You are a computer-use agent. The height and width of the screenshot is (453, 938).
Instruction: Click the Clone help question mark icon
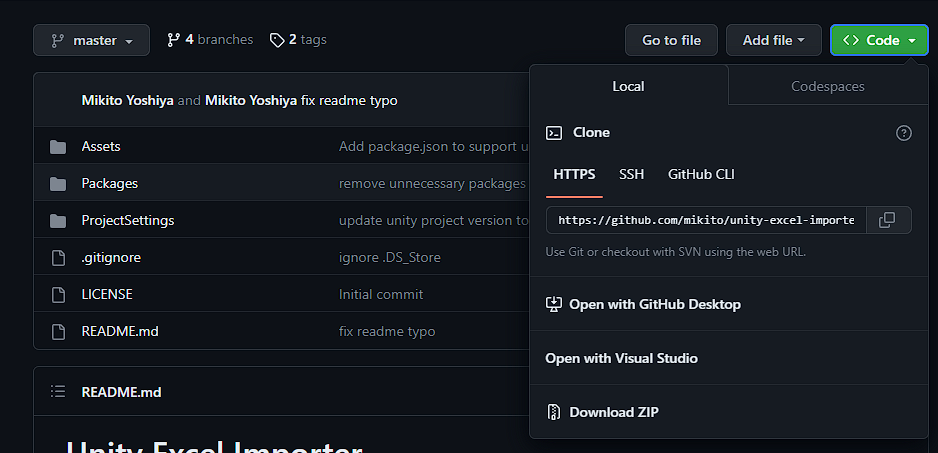point(903,133)
